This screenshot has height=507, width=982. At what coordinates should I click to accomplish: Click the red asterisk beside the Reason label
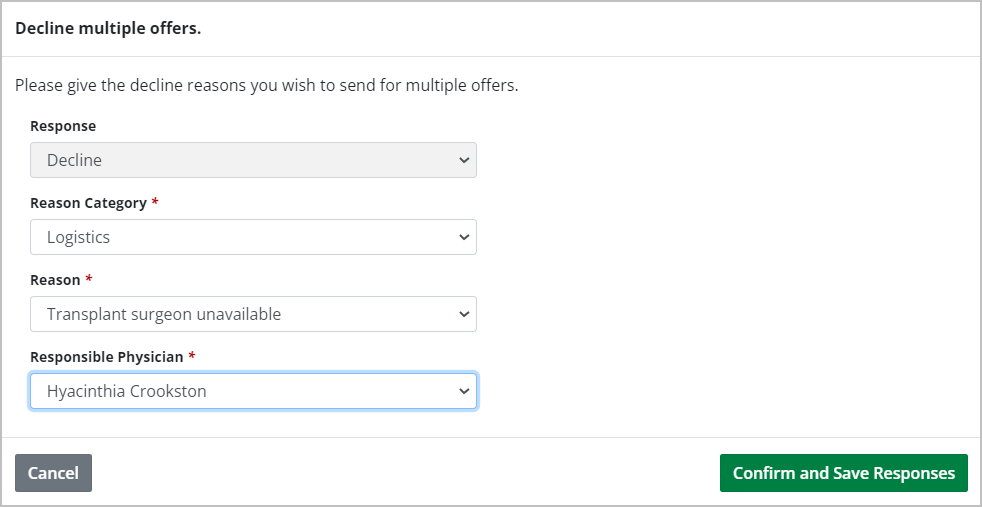(x=89, y=280)
